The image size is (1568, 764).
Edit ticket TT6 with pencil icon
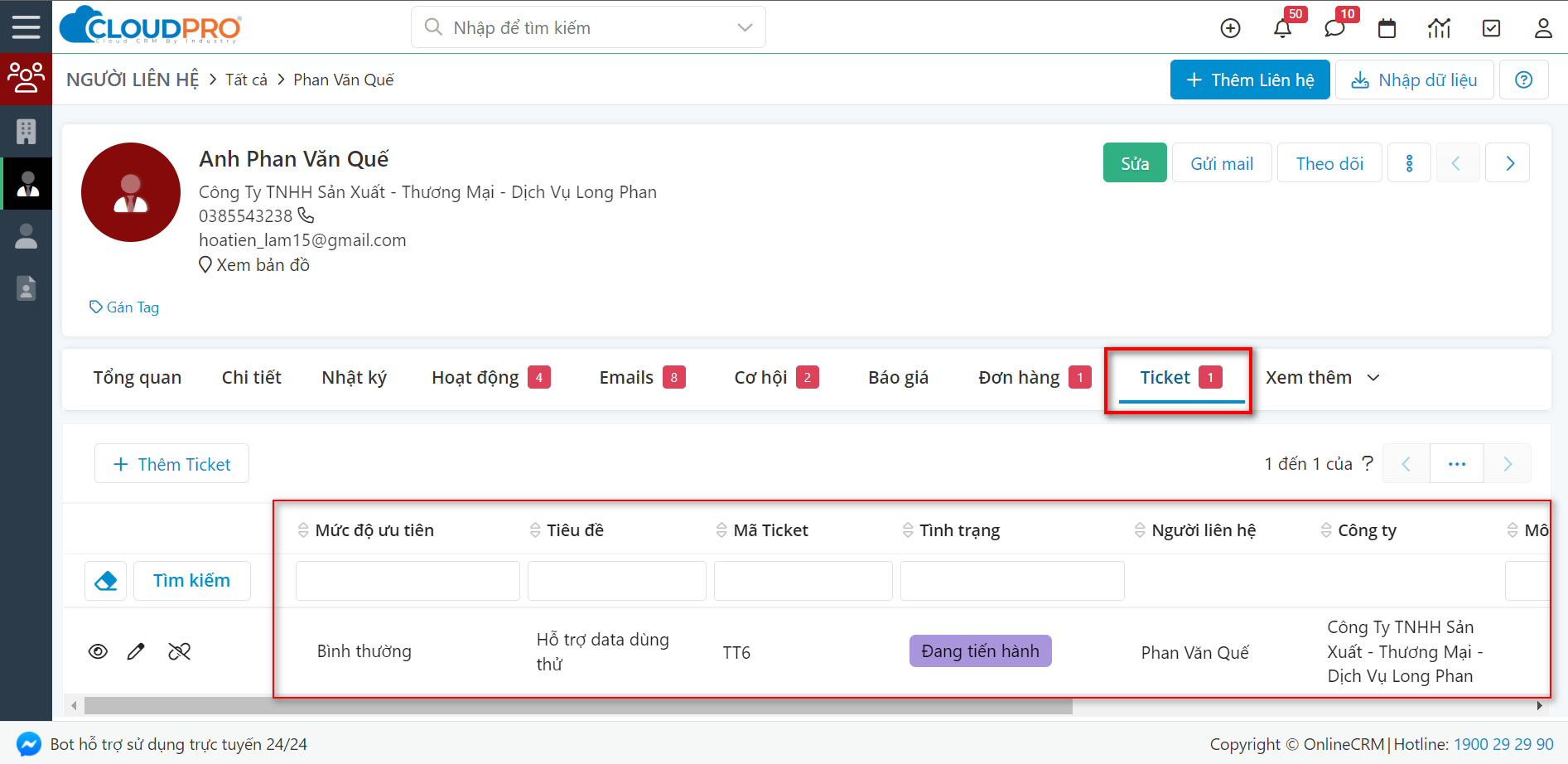coord(136,651)
